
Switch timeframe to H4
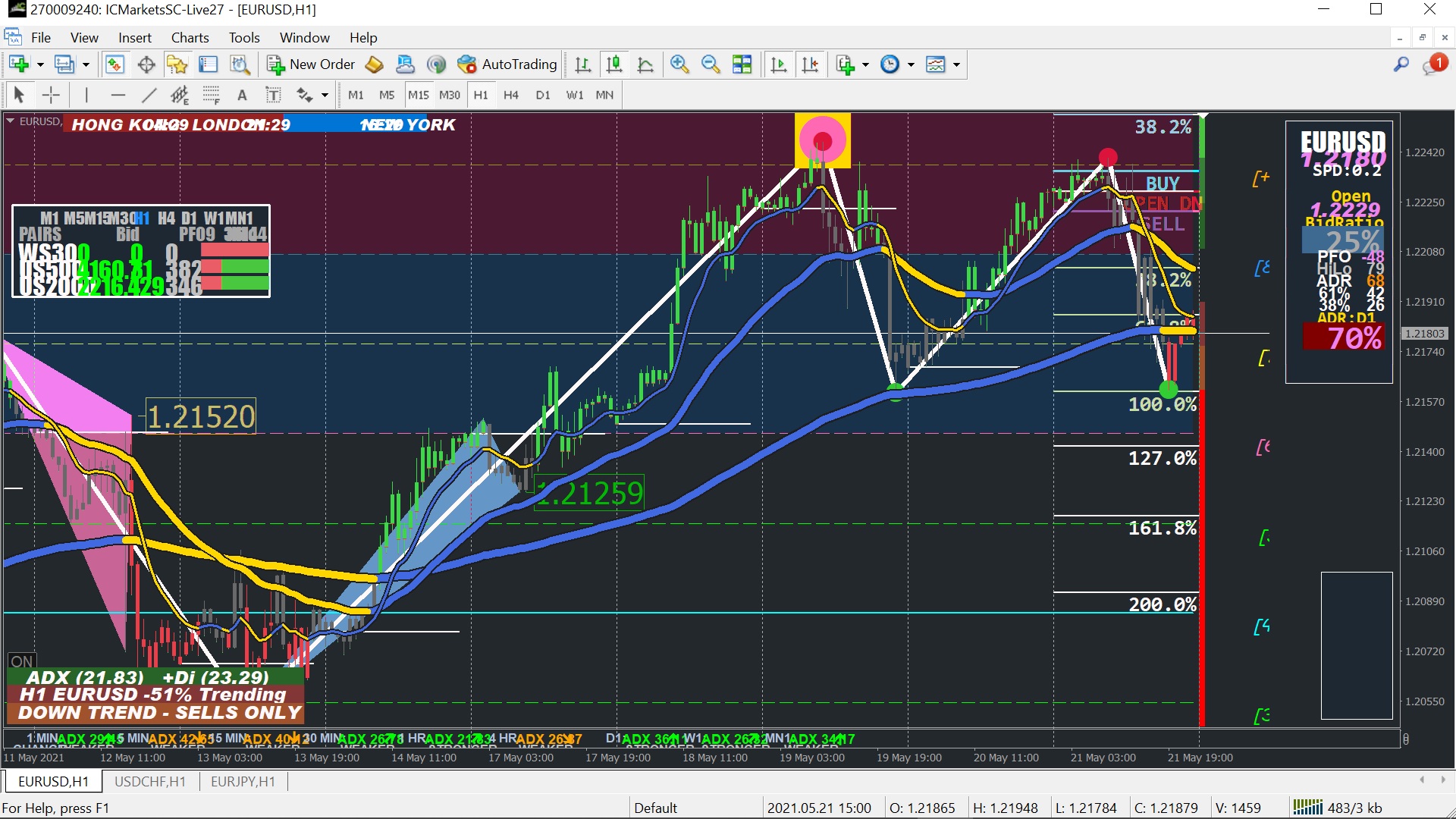click(511, 95)
